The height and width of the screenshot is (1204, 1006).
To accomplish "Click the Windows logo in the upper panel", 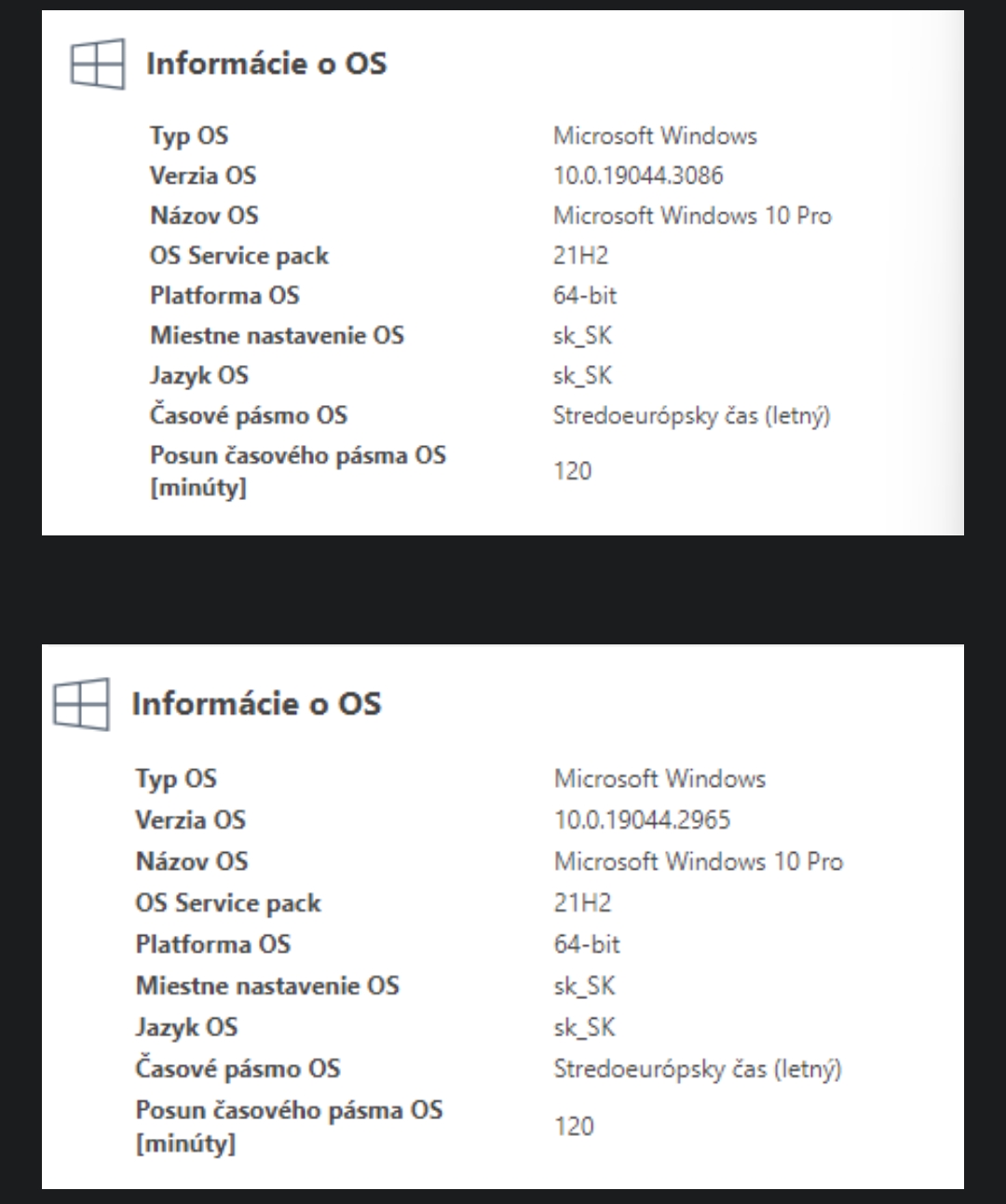I will point(98,64).
